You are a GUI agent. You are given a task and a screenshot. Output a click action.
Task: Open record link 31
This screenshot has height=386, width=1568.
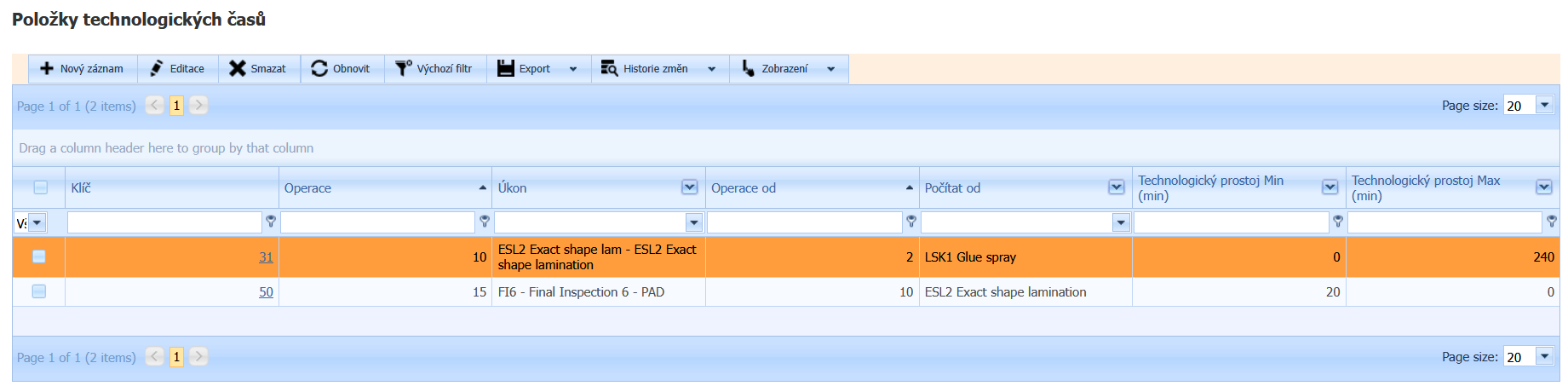coord(266,257)
